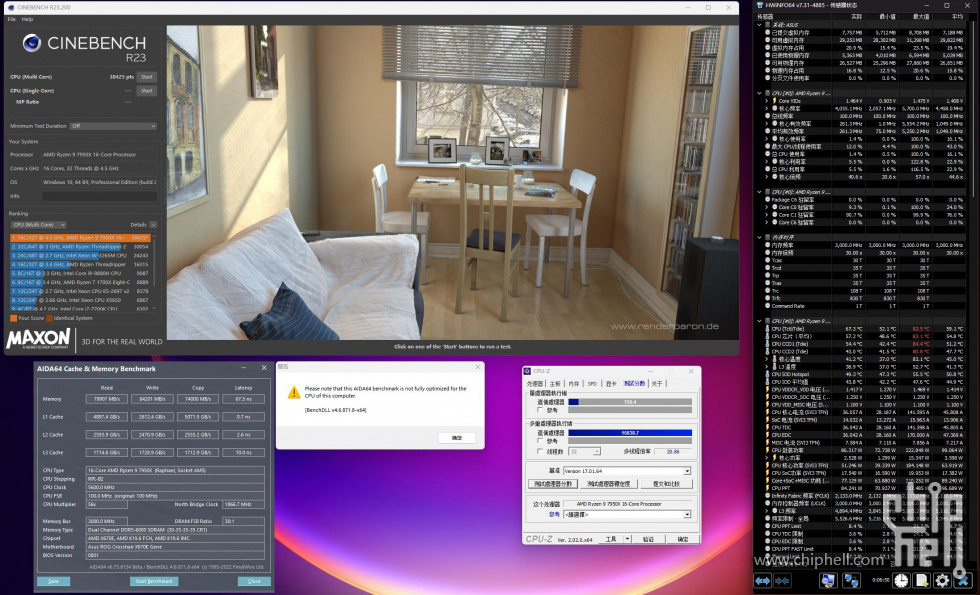Image resolution: width=980 pixels, height=595 pixels.
Task: Start logging via HWiNFO's sheet-with-plus icon
Action: click(x=921, y=581)
